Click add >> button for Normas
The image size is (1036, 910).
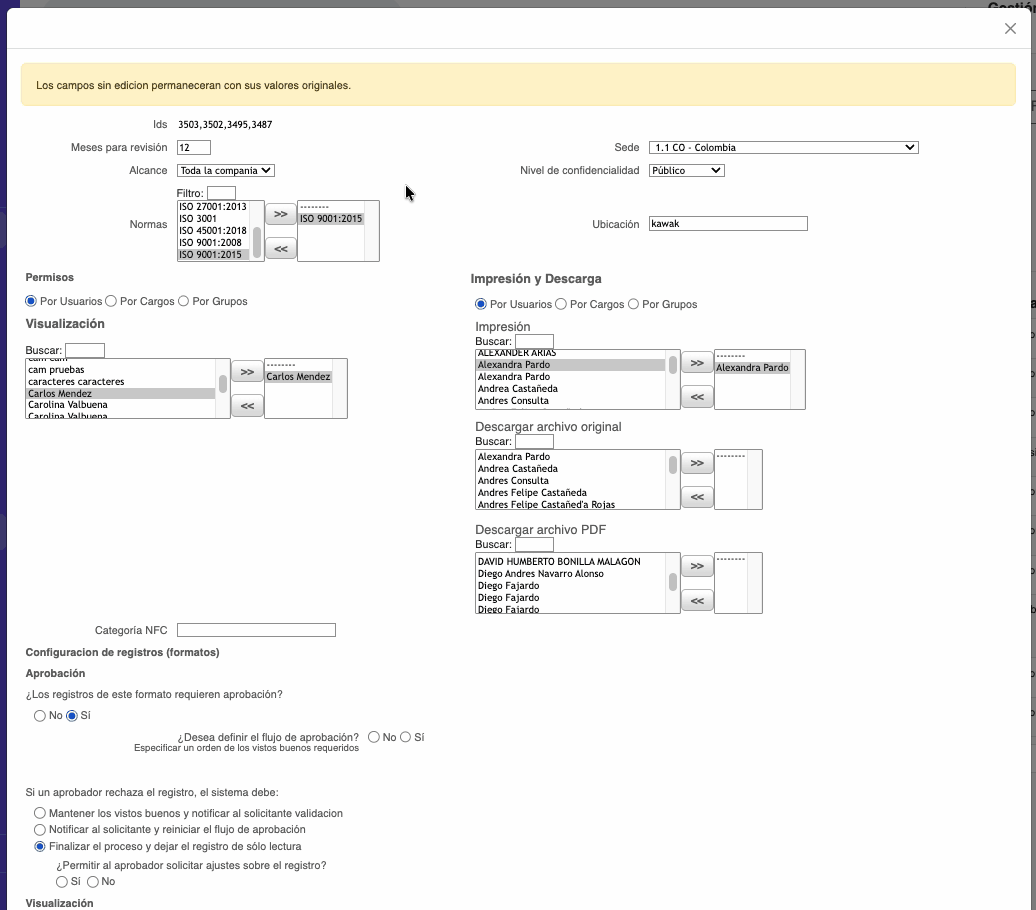(x=280, y=214)
